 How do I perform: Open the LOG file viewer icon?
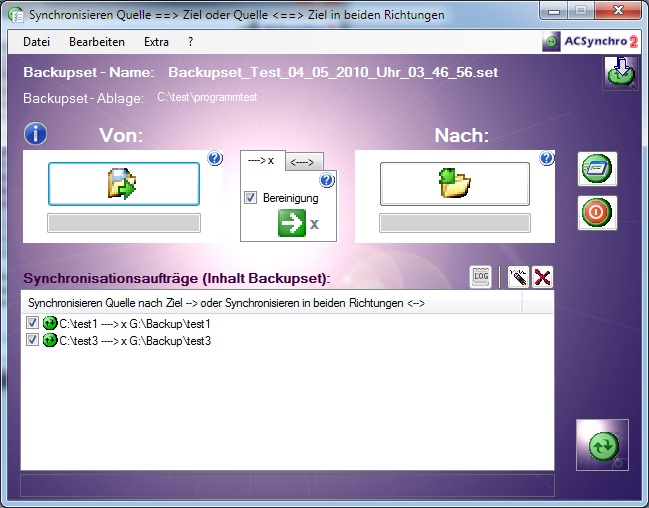(481, 277)
